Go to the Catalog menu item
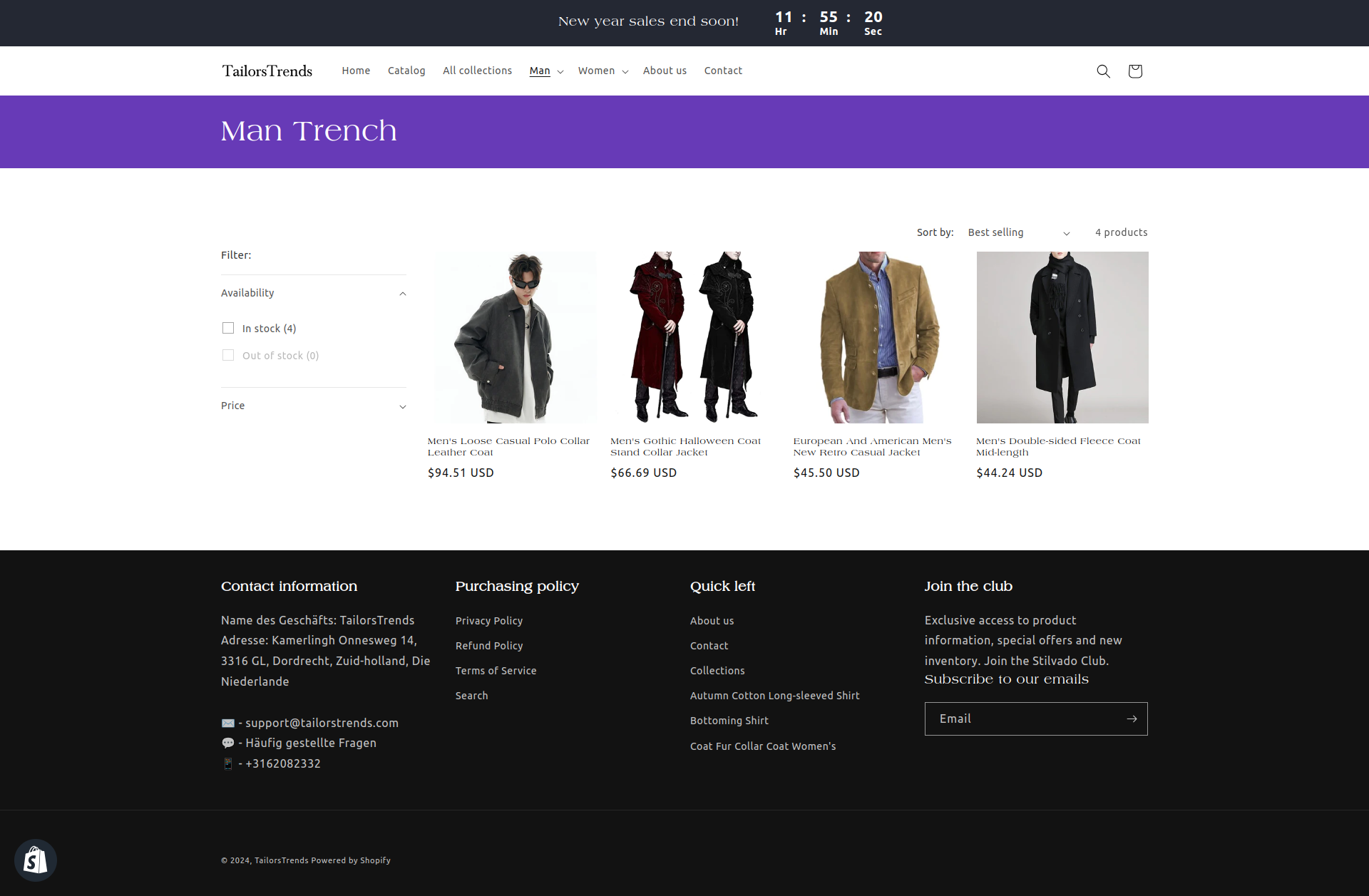The image size is (1369, 896). click(x=406, y=71)
